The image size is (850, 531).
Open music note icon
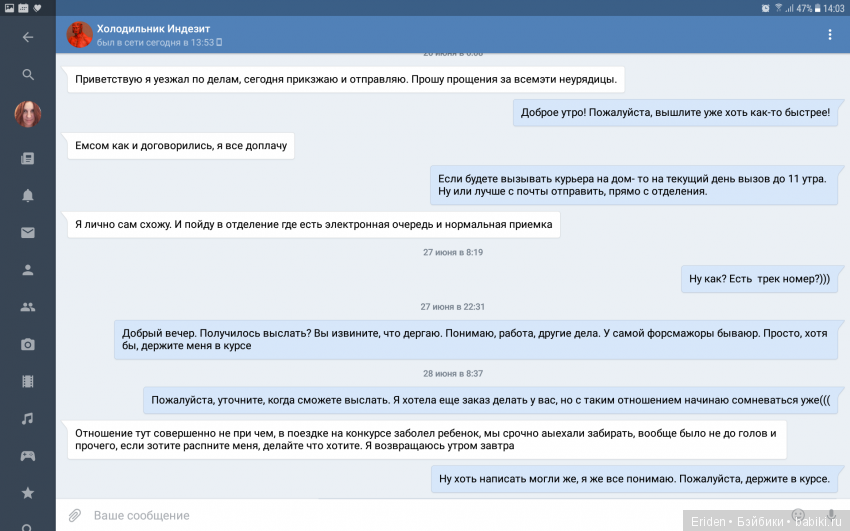pos(27,418)
